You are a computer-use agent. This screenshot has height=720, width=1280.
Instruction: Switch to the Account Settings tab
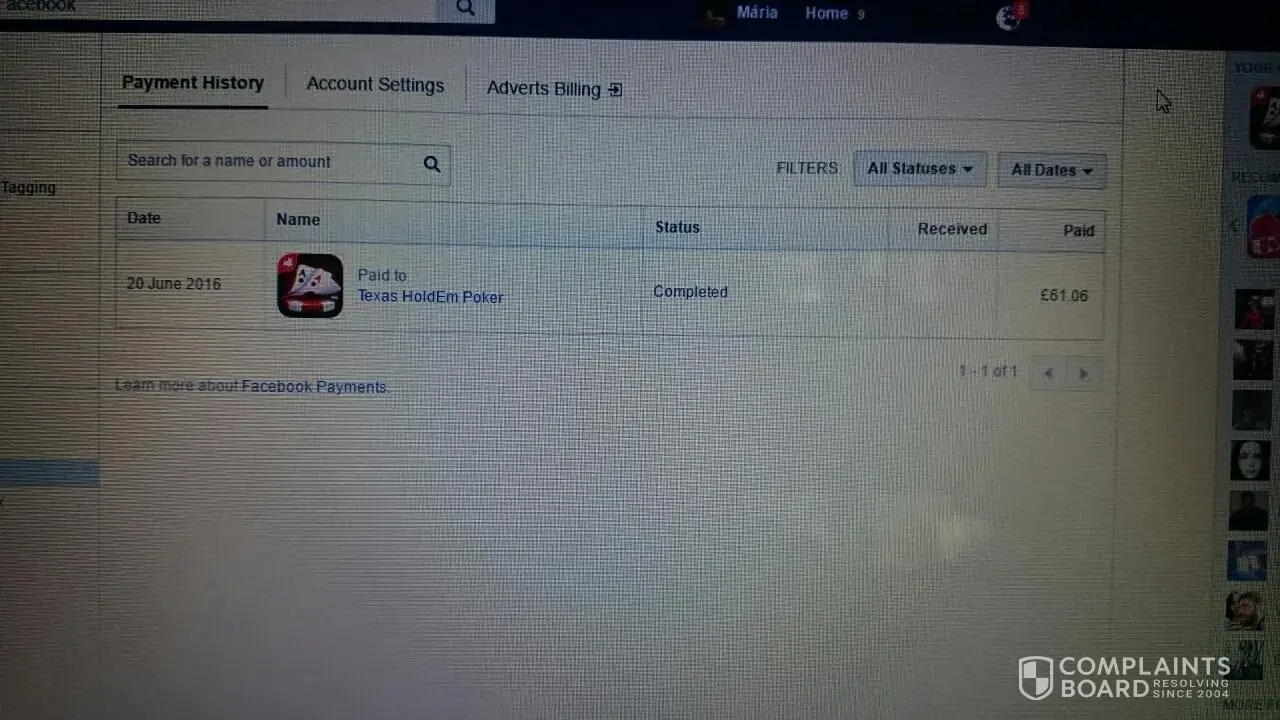click(375, 85)
